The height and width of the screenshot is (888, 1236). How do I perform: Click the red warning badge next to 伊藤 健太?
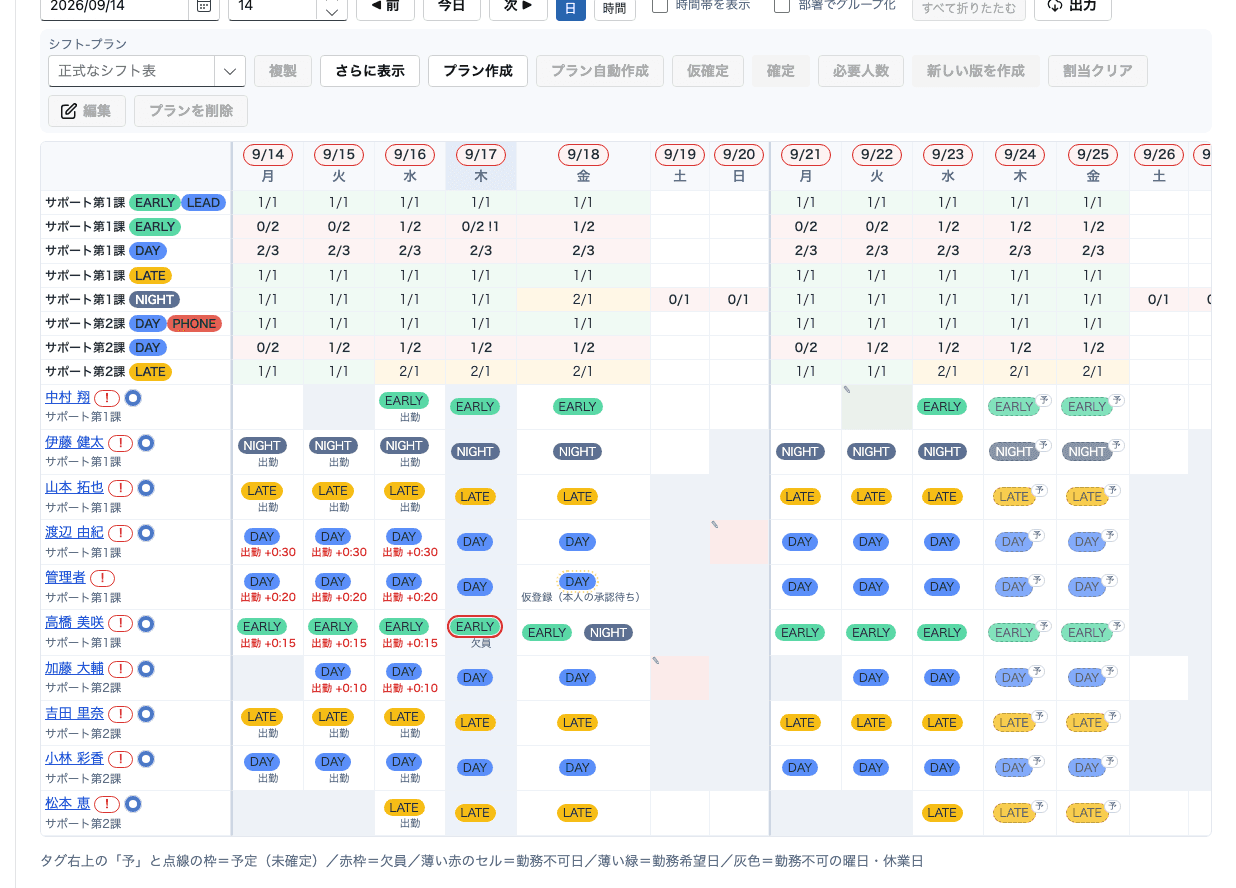coord(120,443)
